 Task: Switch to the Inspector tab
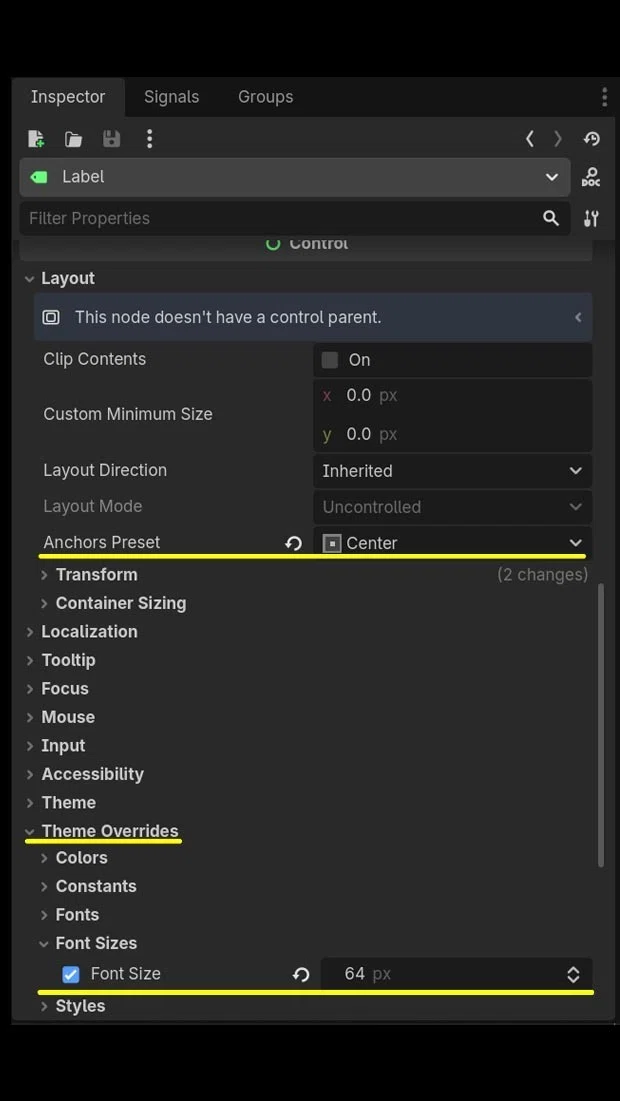click(68, 97)
